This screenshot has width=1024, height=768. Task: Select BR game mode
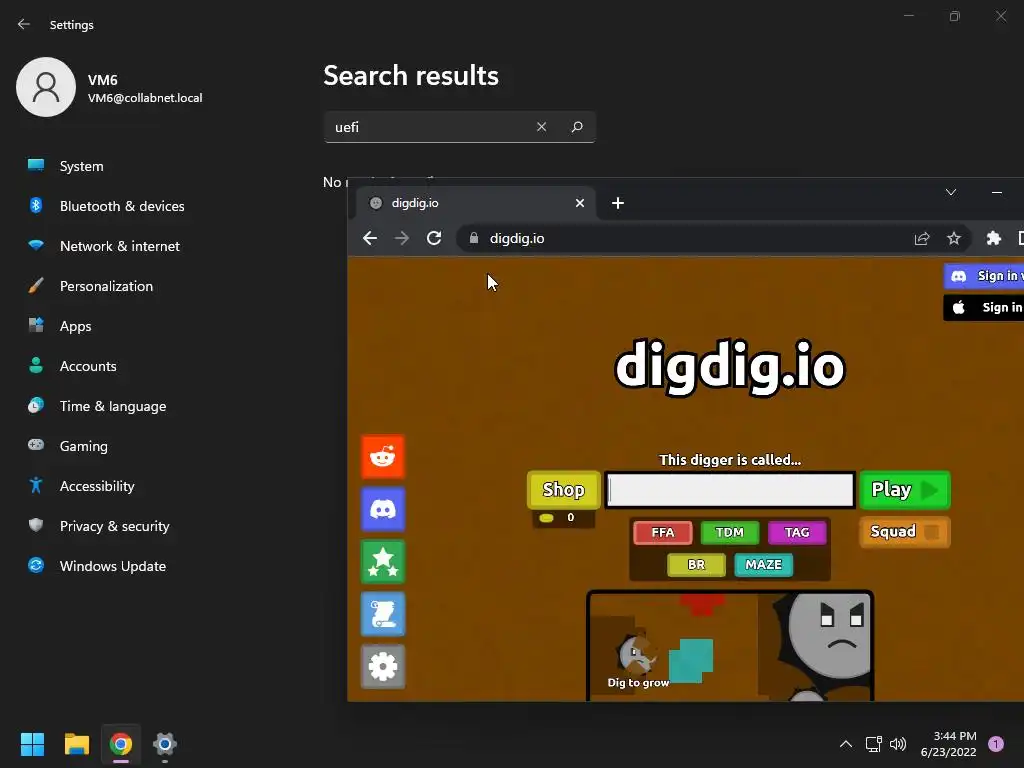coord(696,565)
